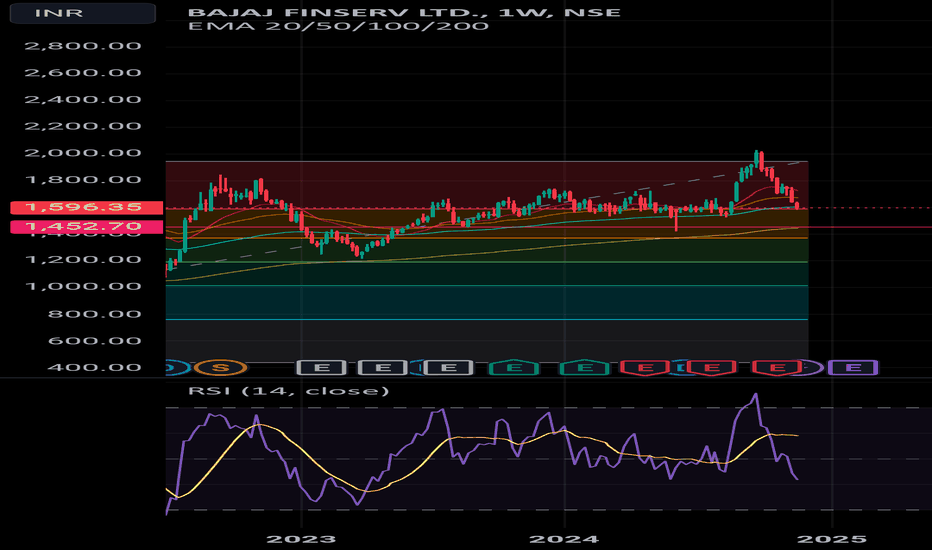The image size is (932, 550).
Task: Click the purple E upcoming earnings marker
Action: 853,368
